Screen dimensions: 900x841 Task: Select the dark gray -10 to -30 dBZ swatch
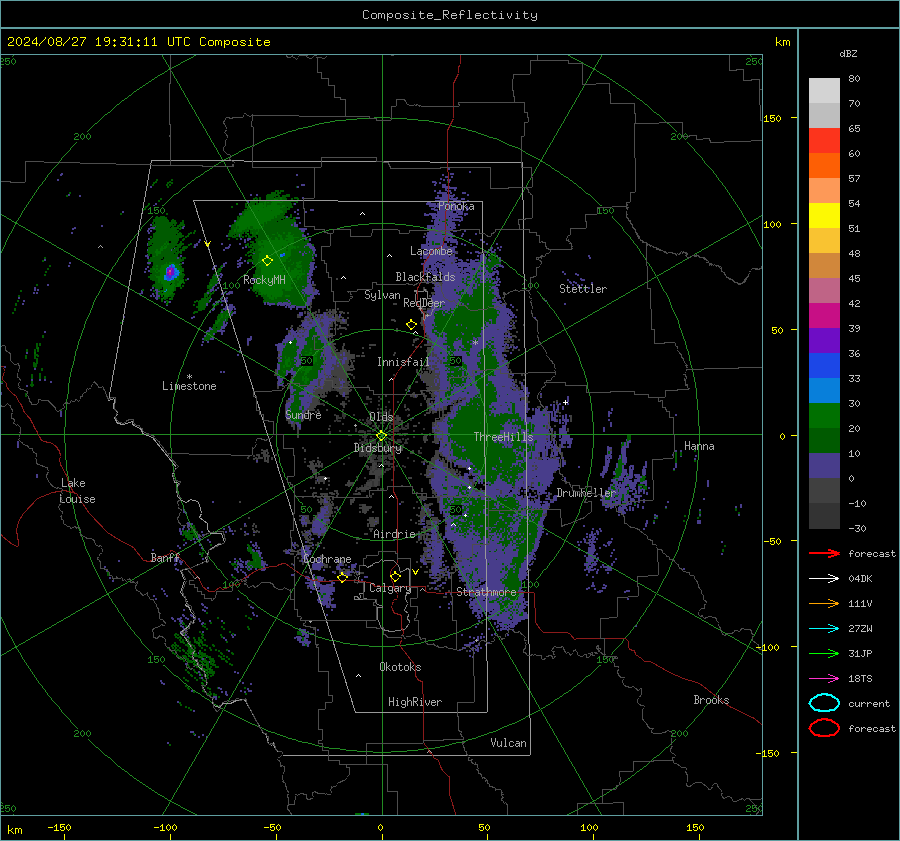(x=824, y=516)
